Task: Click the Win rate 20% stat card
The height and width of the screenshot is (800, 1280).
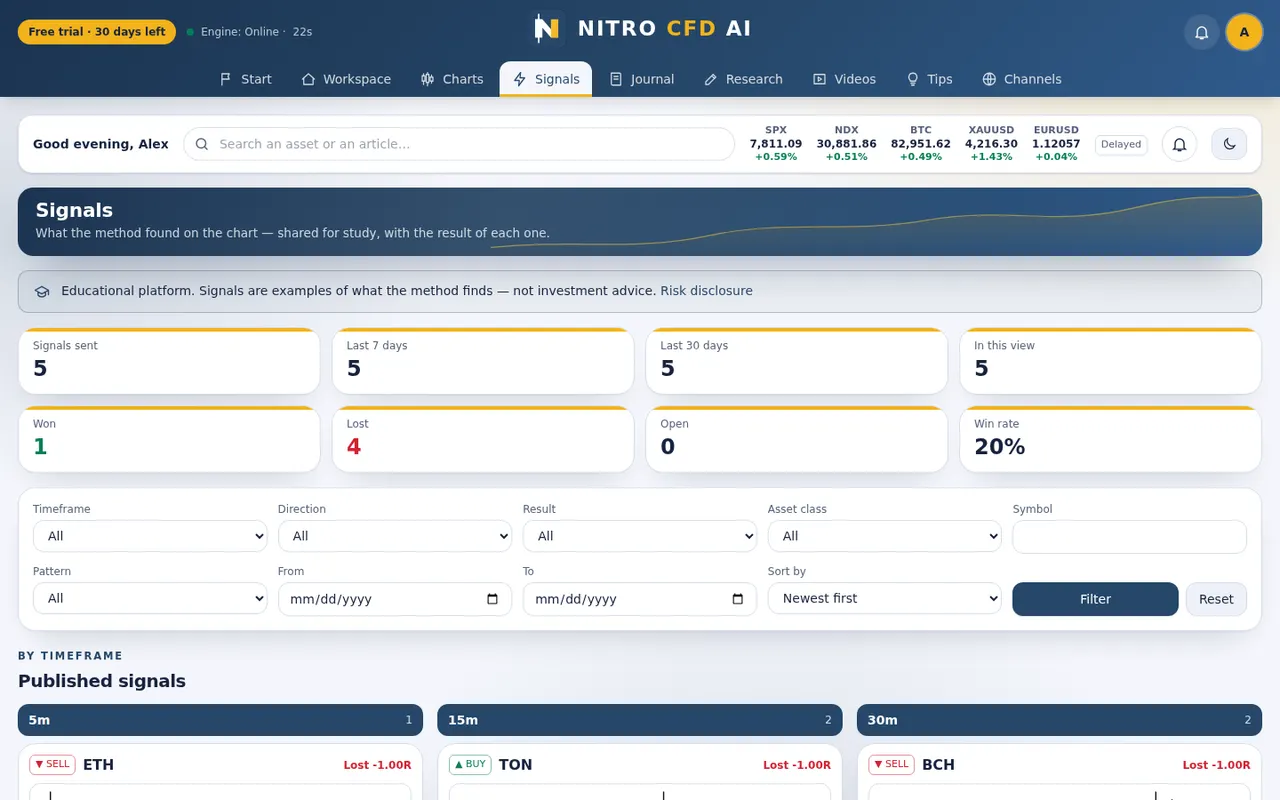Action: pos(1110,439)
